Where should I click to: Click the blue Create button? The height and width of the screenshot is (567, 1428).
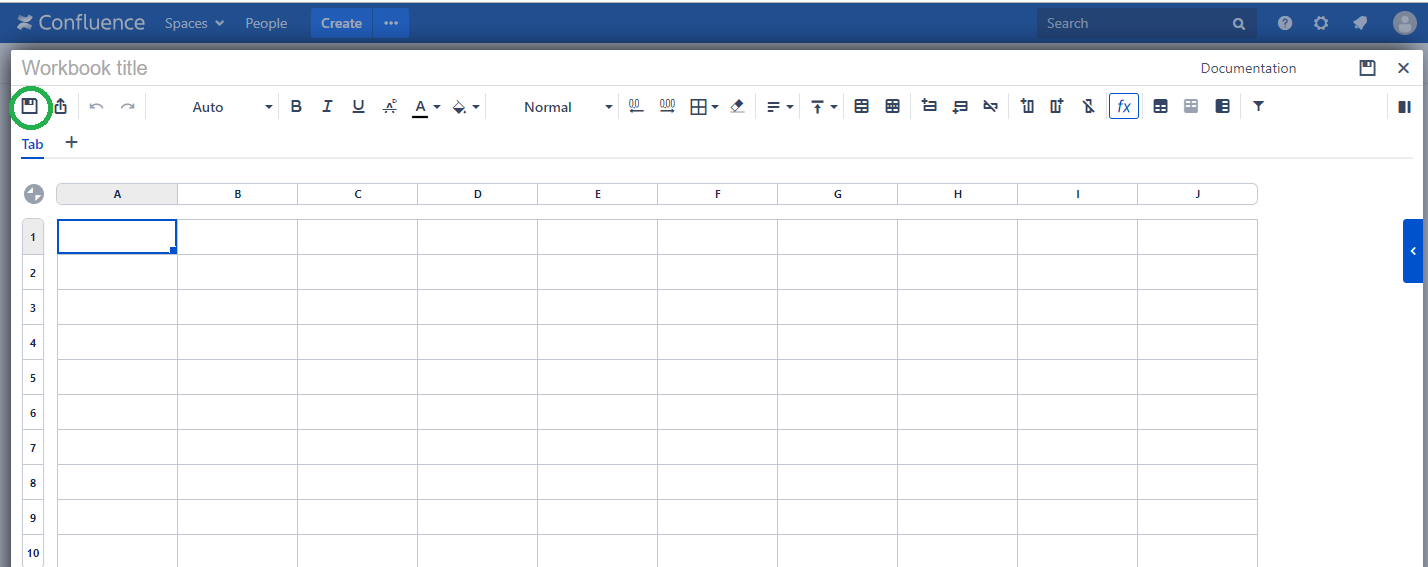341,23
